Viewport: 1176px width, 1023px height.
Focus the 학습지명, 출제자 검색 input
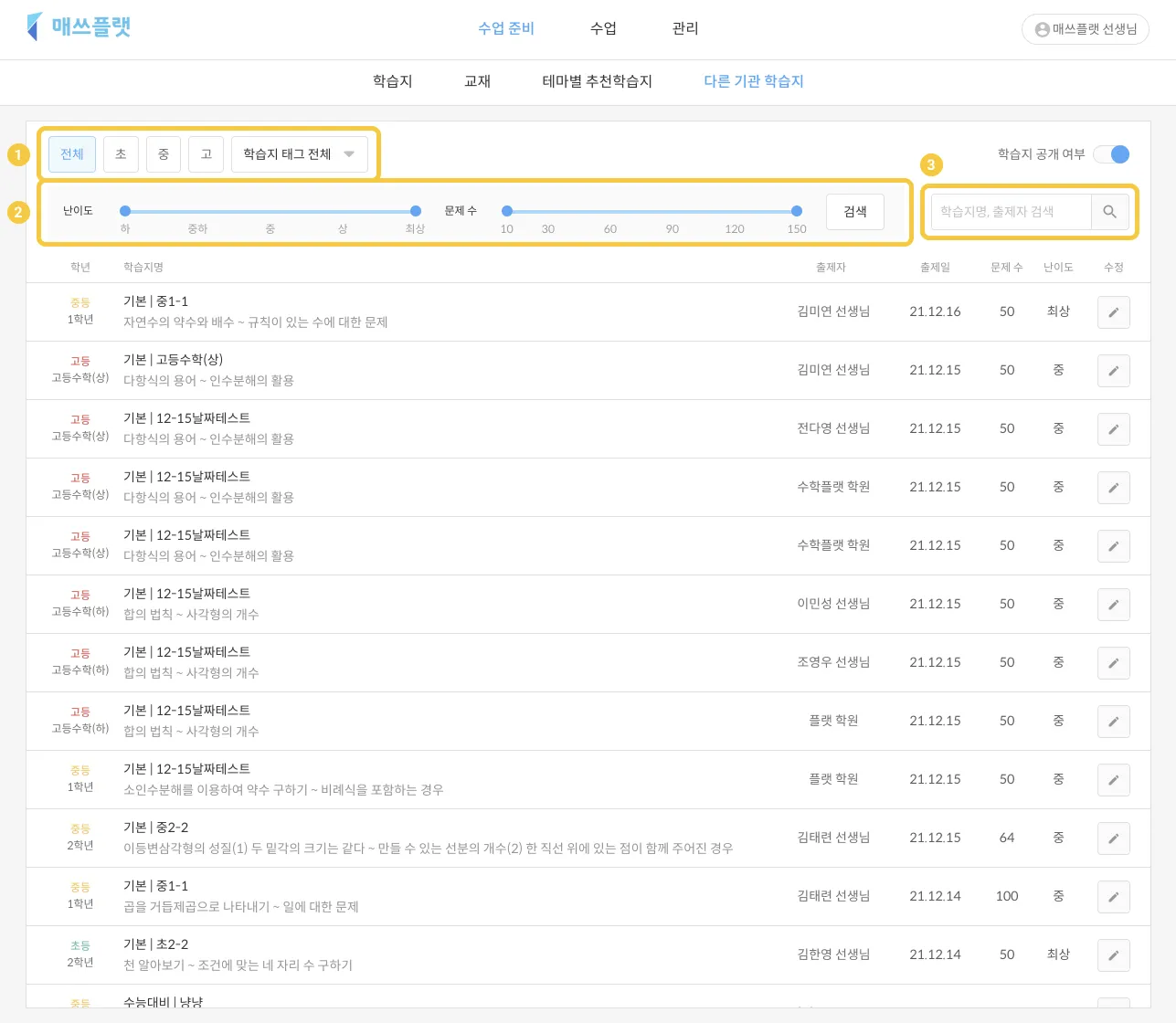click(1012, 212)
